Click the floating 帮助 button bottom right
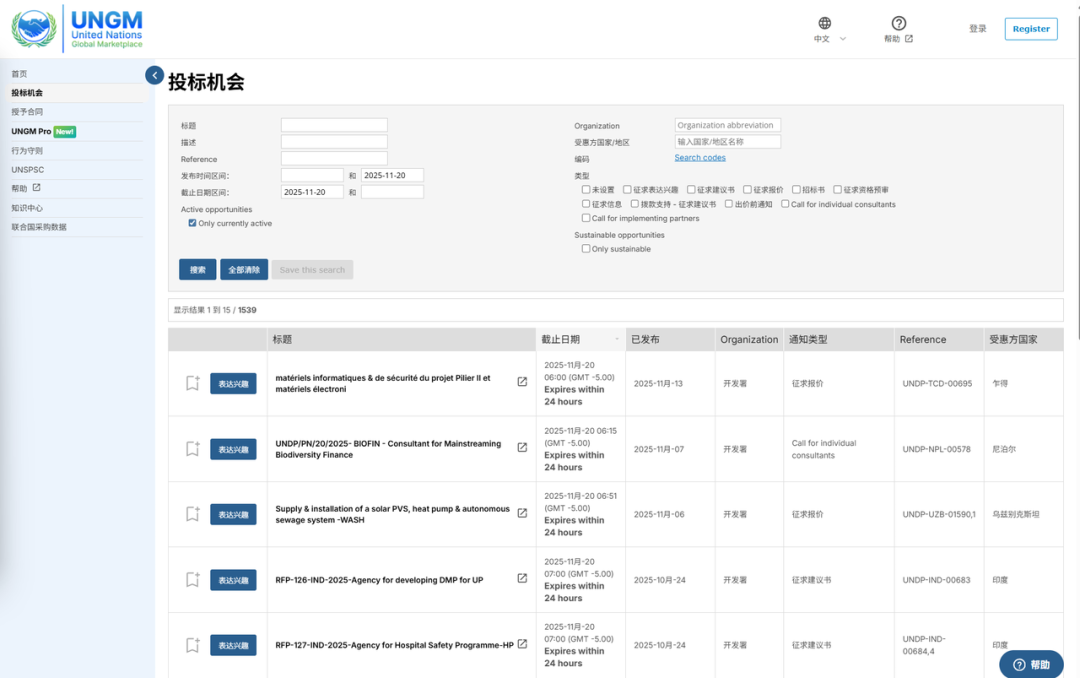The image size is (1080, 678). [x=1032, y=664]
